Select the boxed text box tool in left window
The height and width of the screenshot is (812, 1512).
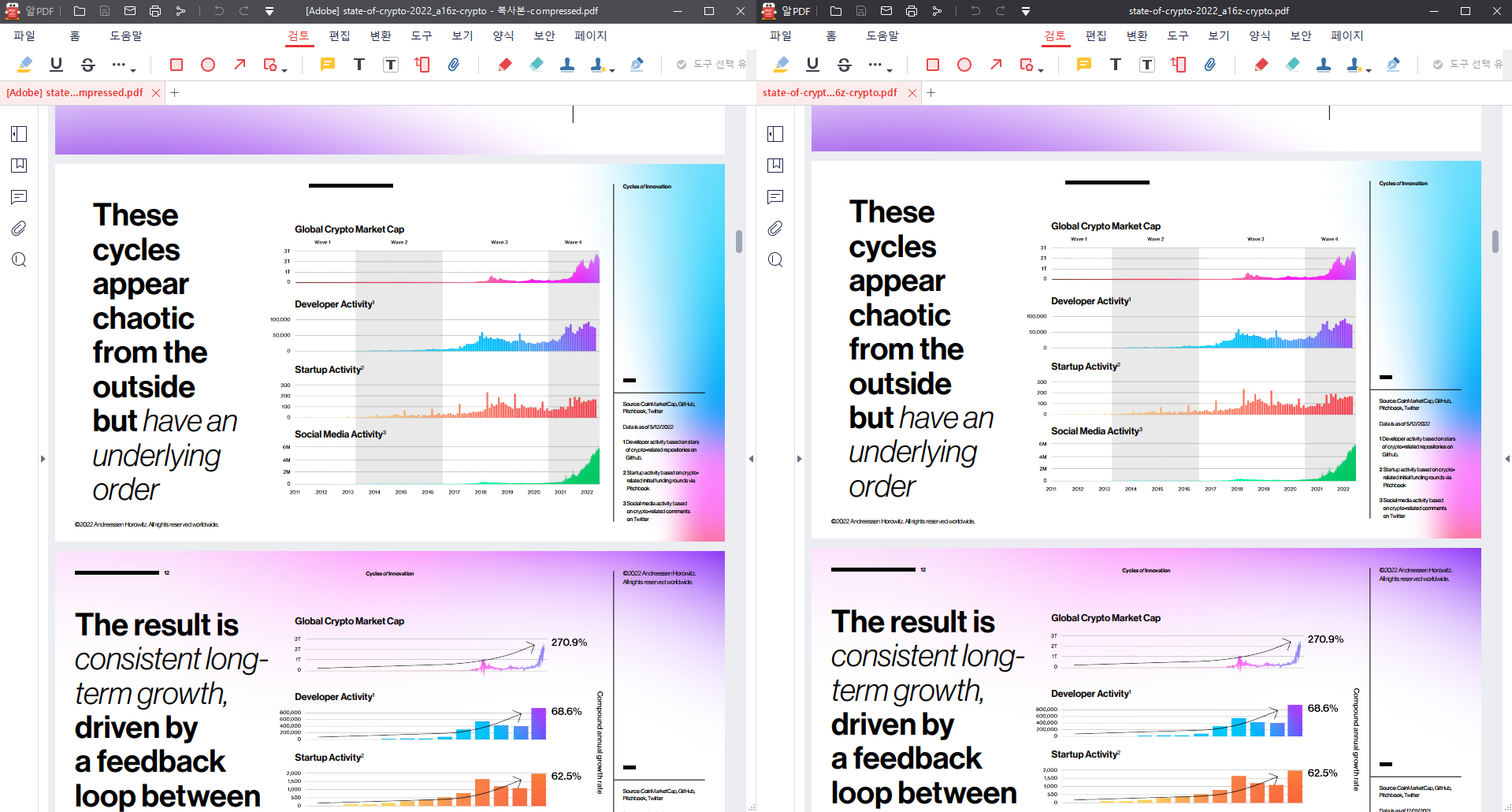pyautogui.click(x=391, y=65)
